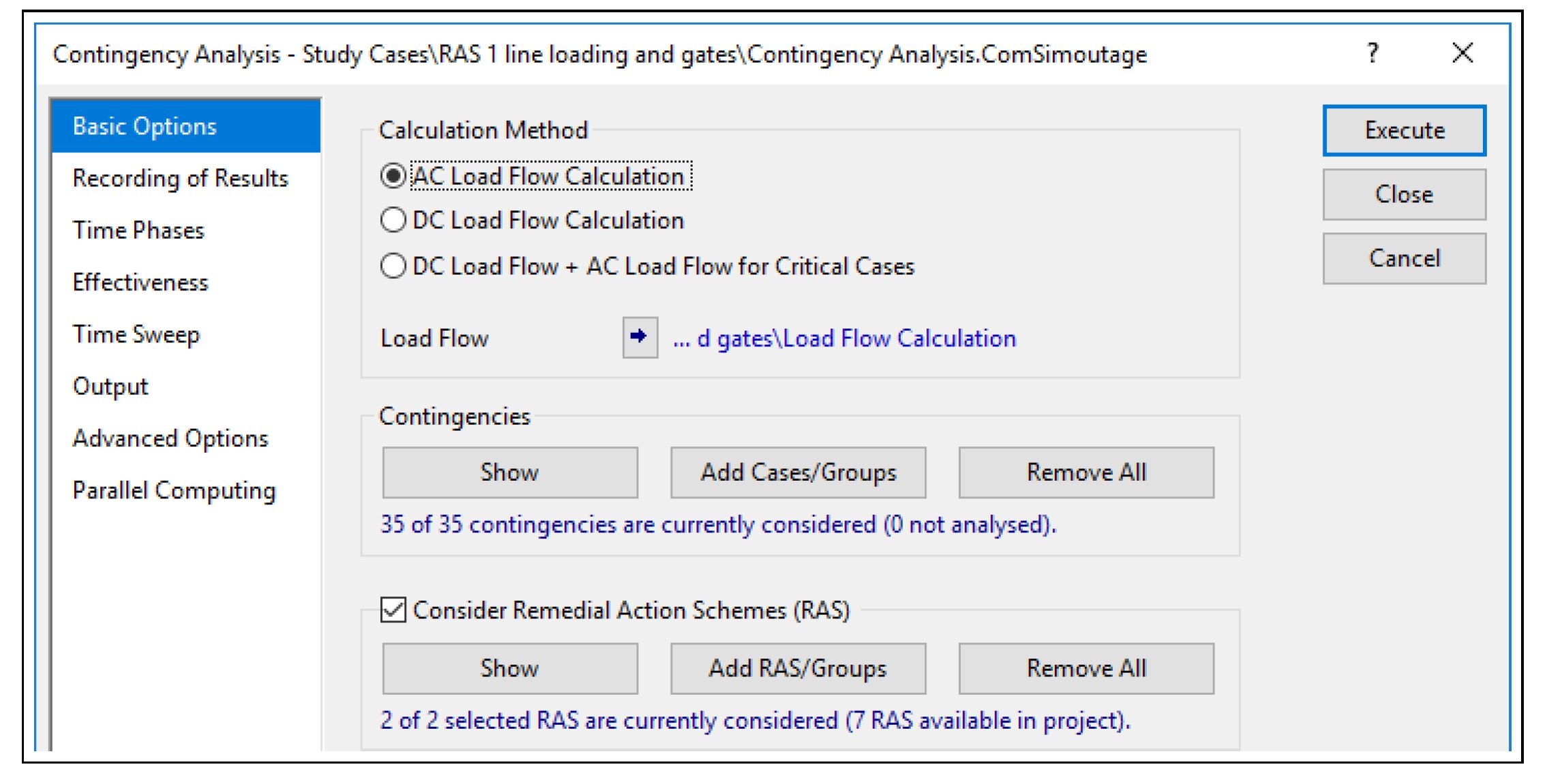Click Add RAS/Groups button

pos(798,668)
